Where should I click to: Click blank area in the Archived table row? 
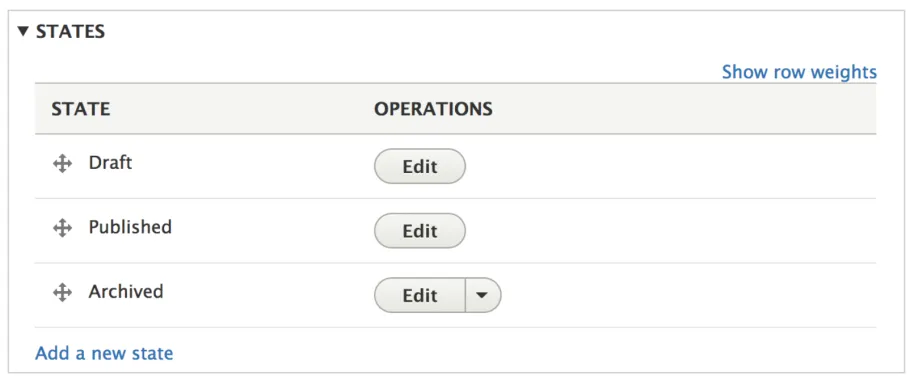point(685,295)
